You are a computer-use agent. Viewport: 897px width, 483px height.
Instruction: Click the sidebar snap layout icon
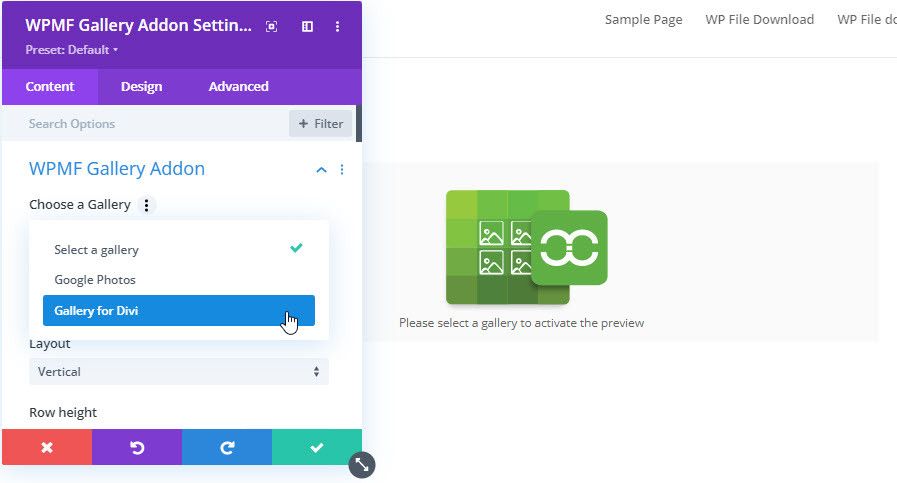point(307,26)
